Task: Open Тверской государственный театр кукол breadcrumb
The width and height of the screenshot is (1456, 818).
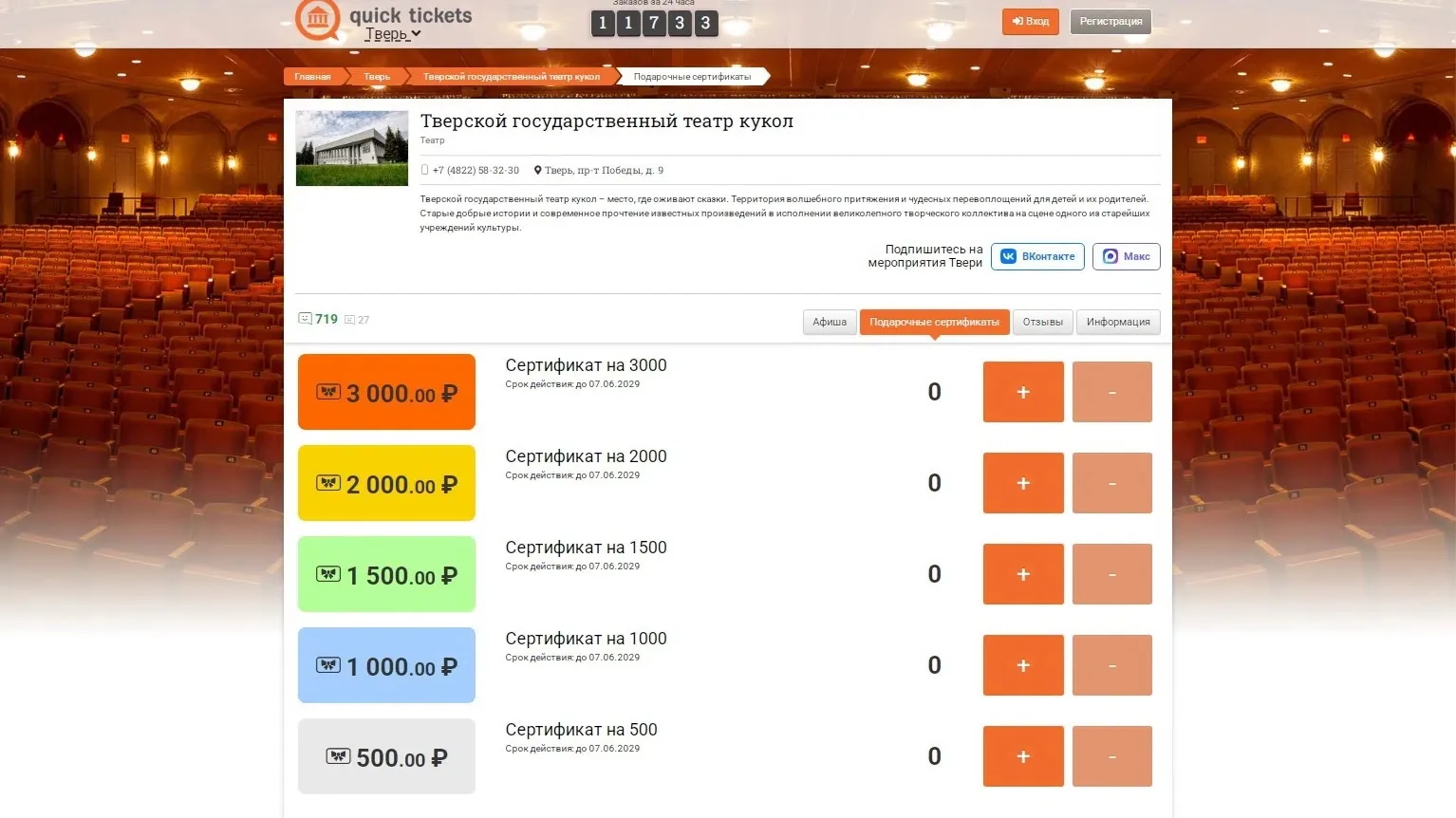Action: (512, 77)
